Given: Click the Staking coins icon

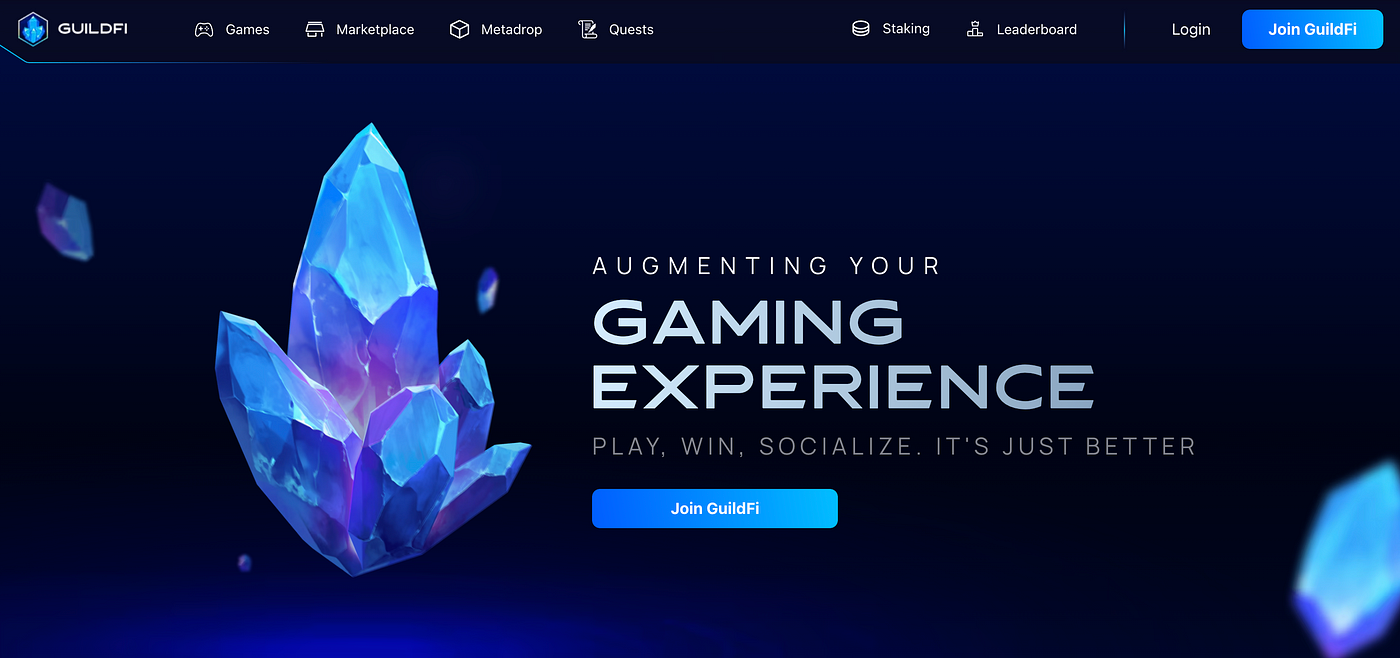Looking at the screenshot, I should pos(860,29).
